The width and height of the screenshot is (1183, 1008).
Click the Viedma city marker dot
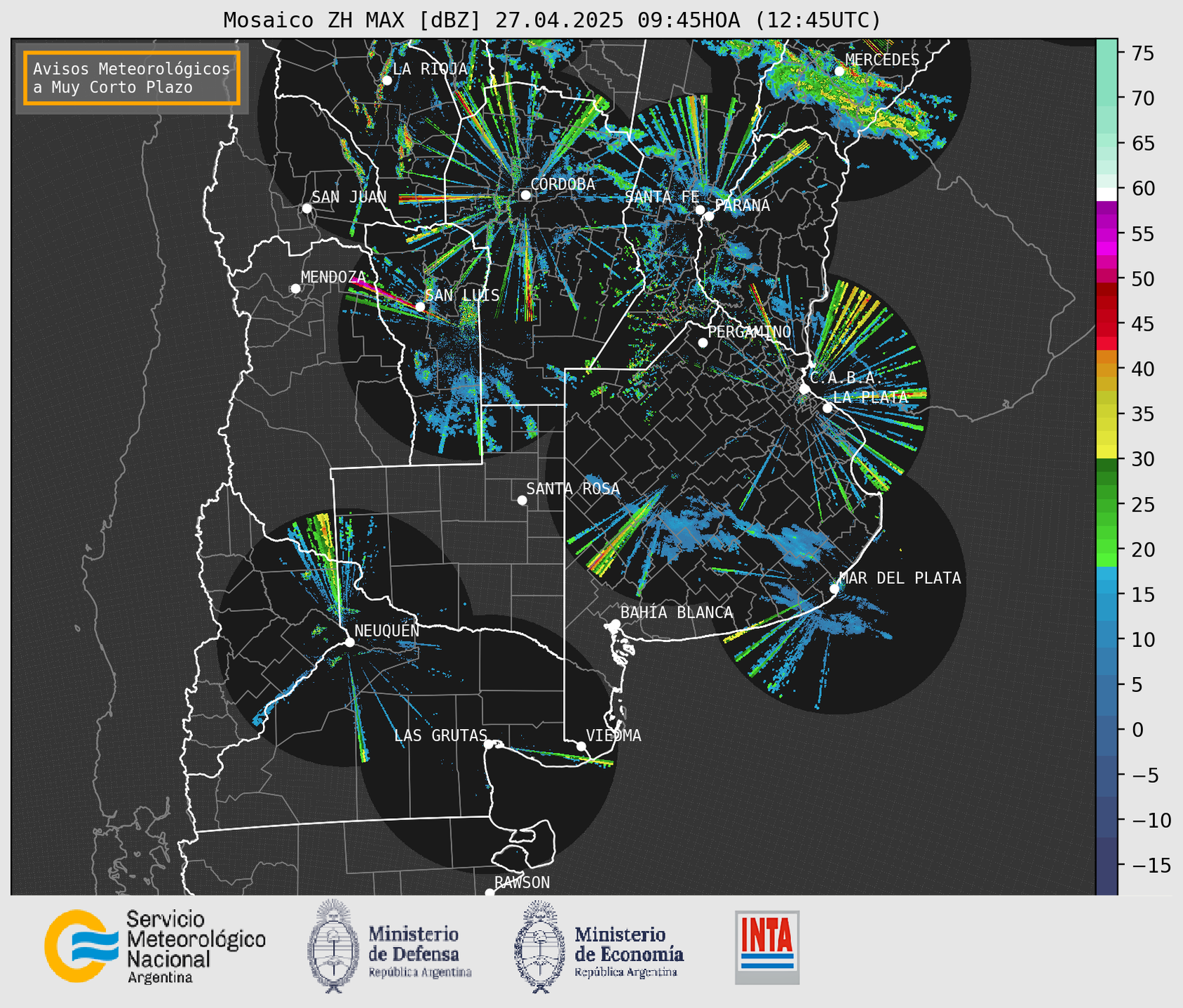click(581, 746)
